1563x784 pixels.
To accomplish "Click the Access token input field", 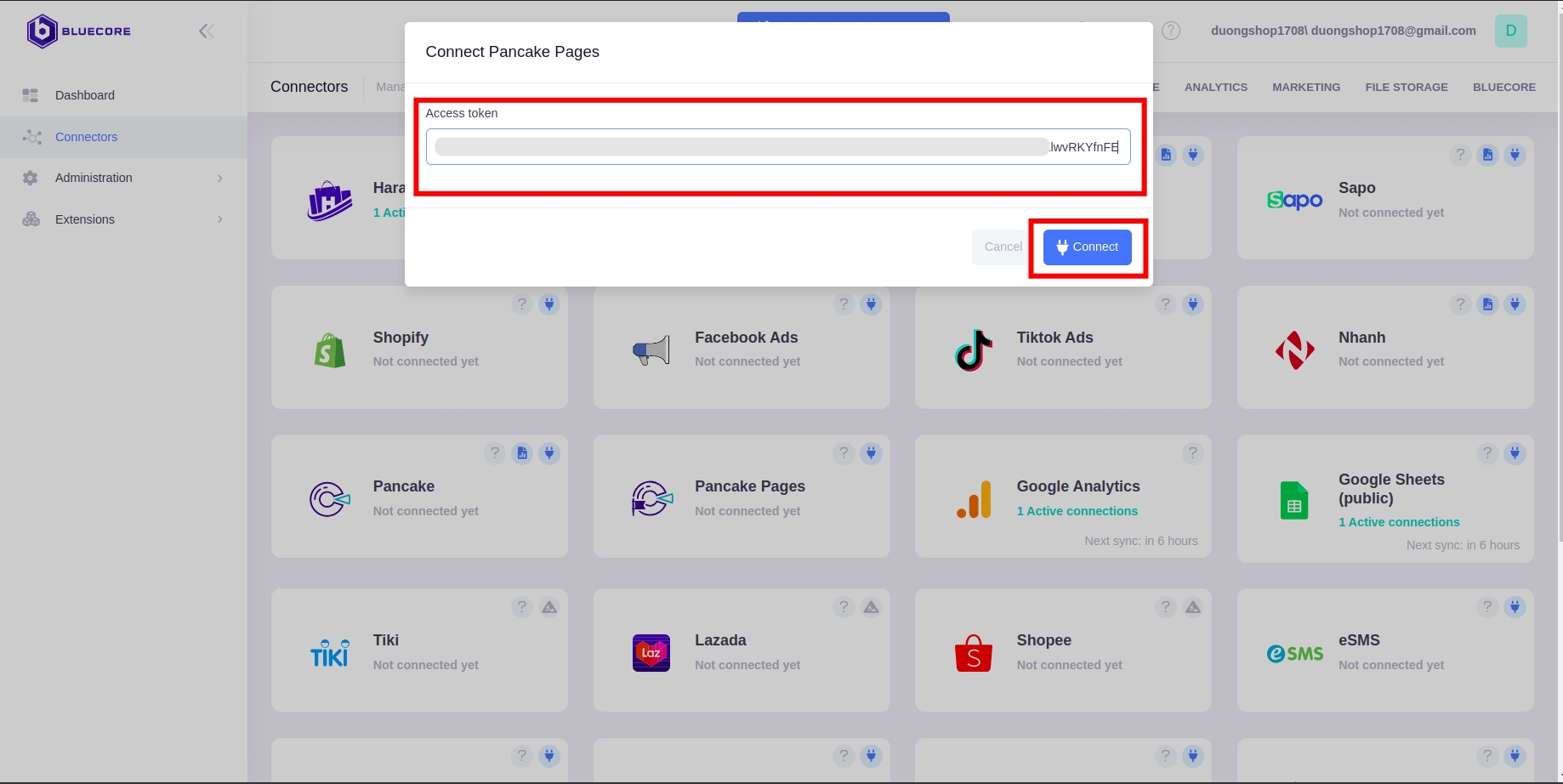I will pos(777,147).
